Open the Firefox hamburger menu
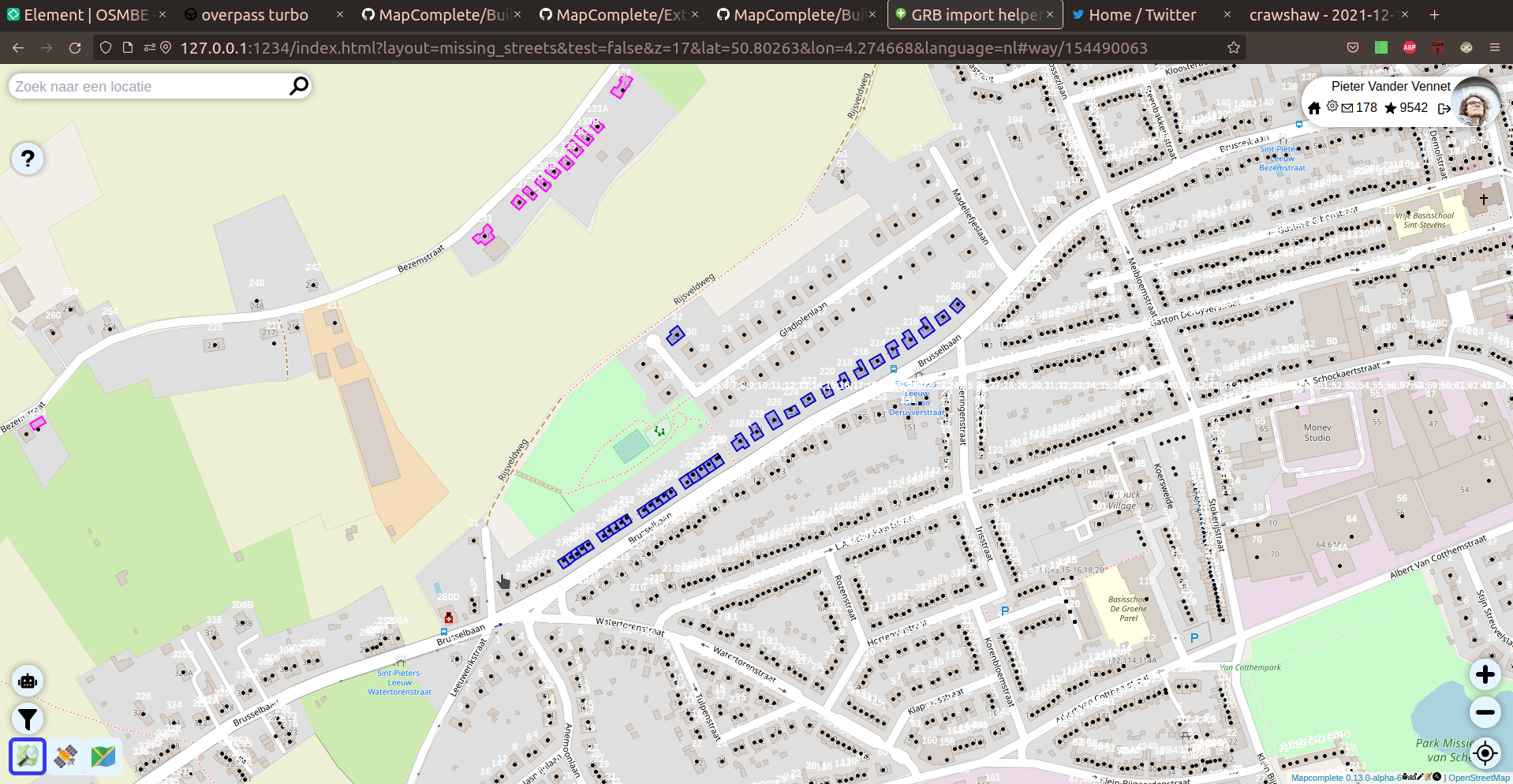Screen dimensions: 1513x784 1494,47
